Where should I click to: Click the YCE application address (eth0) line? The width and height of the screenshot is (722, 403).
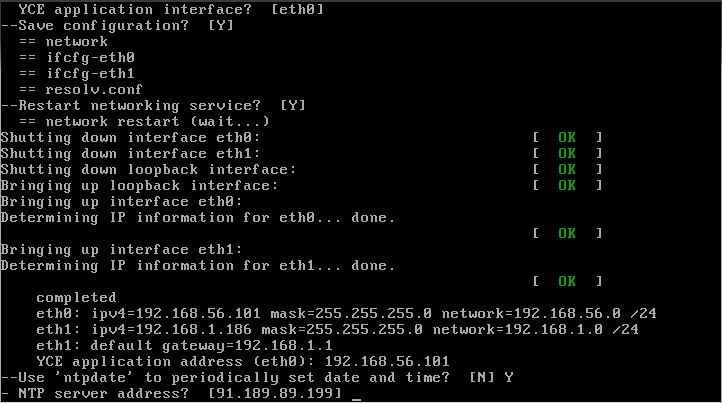242,361
